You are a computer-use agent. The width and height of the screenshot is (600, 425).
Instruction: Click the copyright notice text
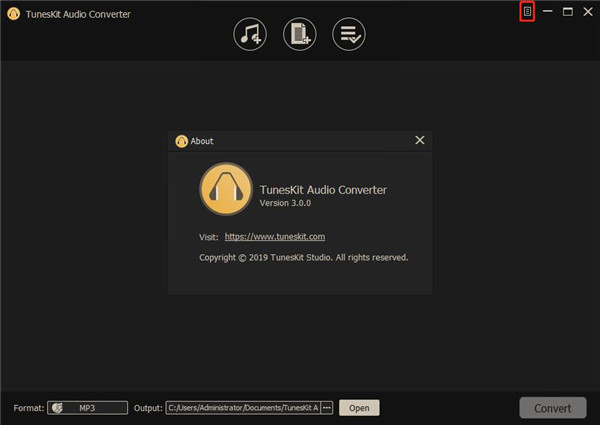click(303, 257)
